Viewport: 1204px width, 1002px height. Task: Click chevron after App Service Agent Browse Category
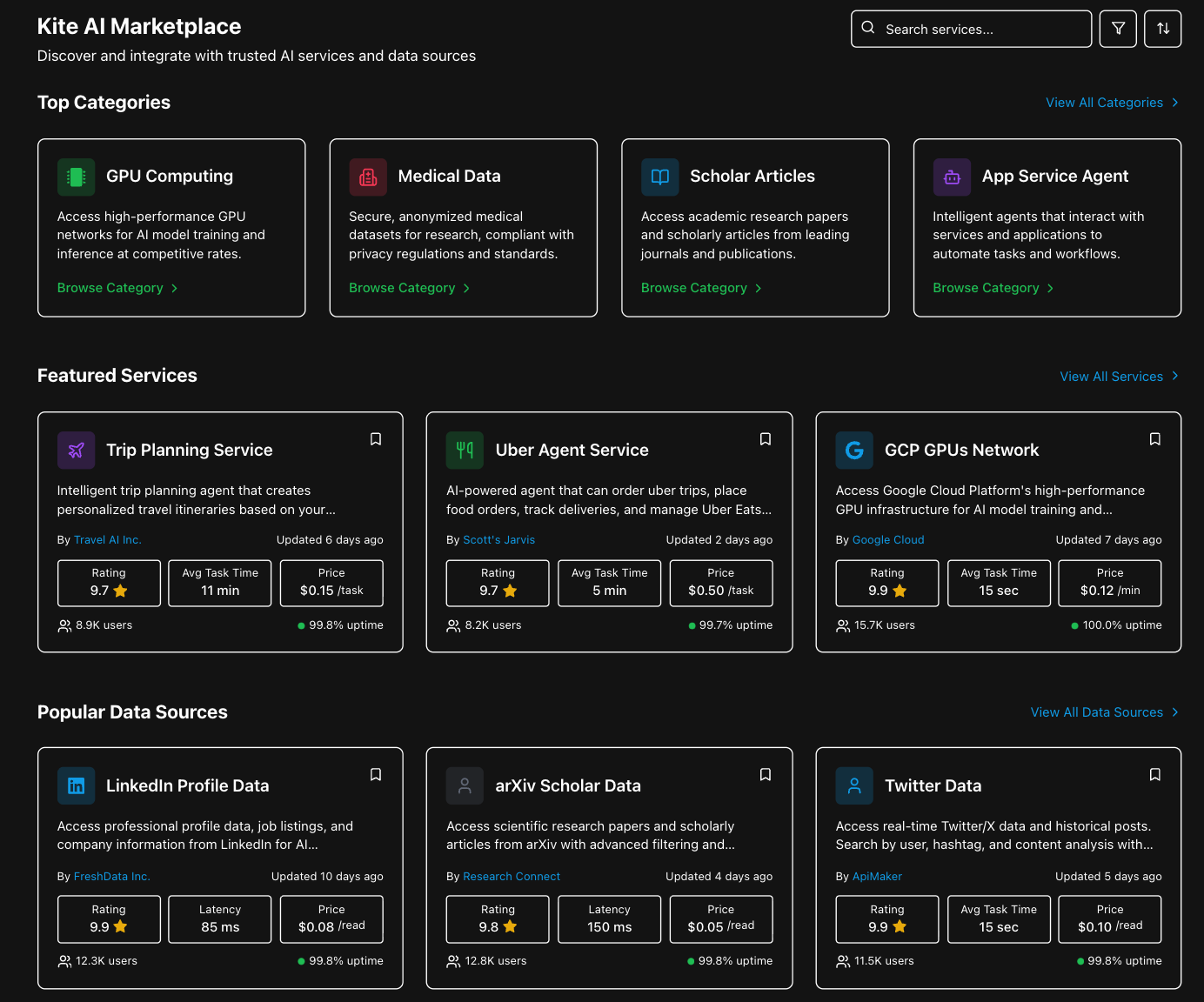click(1051, 288)
